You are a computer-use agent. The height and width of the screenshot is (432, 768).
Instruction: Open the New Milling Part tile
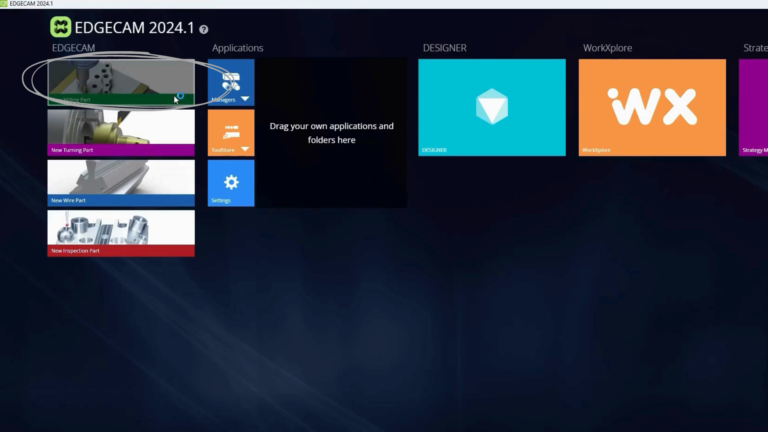[x=120, y=82]
